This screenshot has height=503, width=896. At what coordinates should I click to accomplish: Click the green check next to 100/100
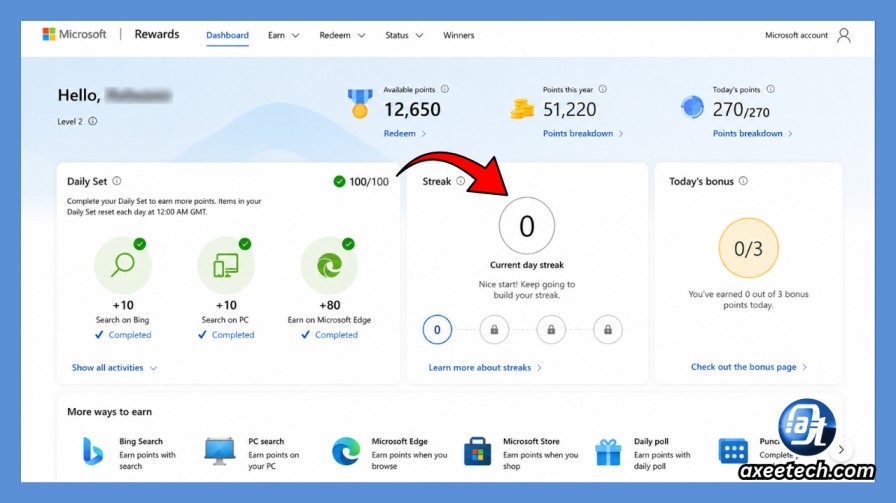[x=339, y=181]
